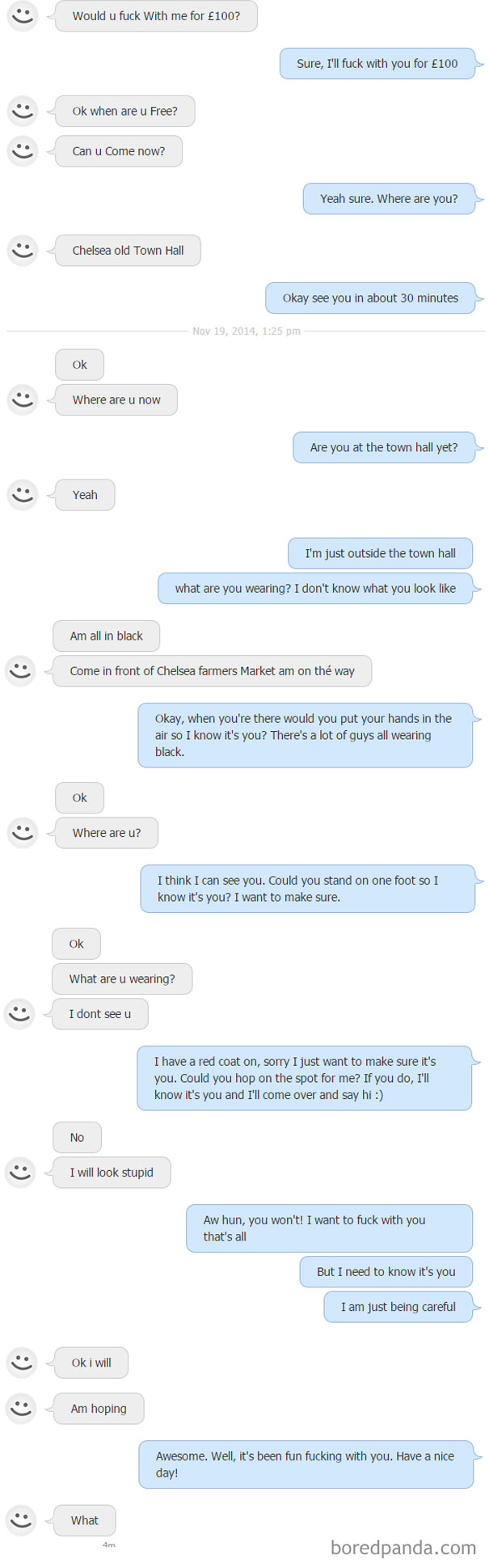Screen dimensions: 489x1568
Task: Click the smiley icon next to 'I dont see u'
Action: point(20,1014)
